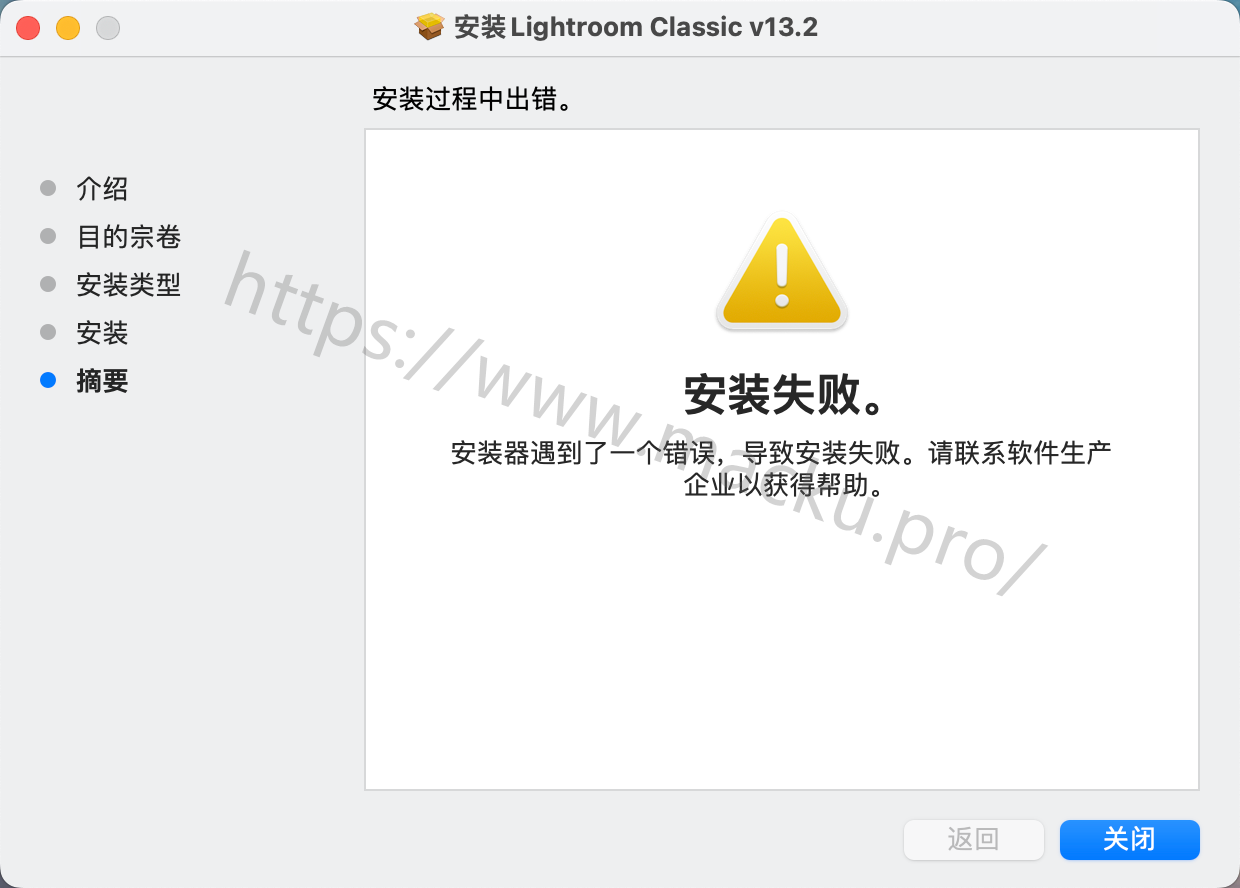Click the window title 安装 Lightroom Classic v13.2

point(636,27)
